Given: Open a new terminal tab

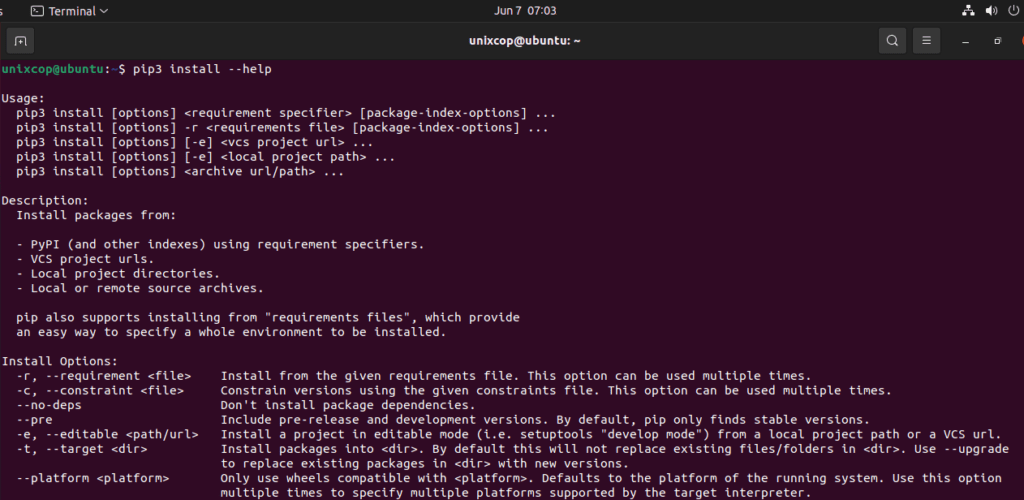Looking at the screenshot, I should point(20,41).
